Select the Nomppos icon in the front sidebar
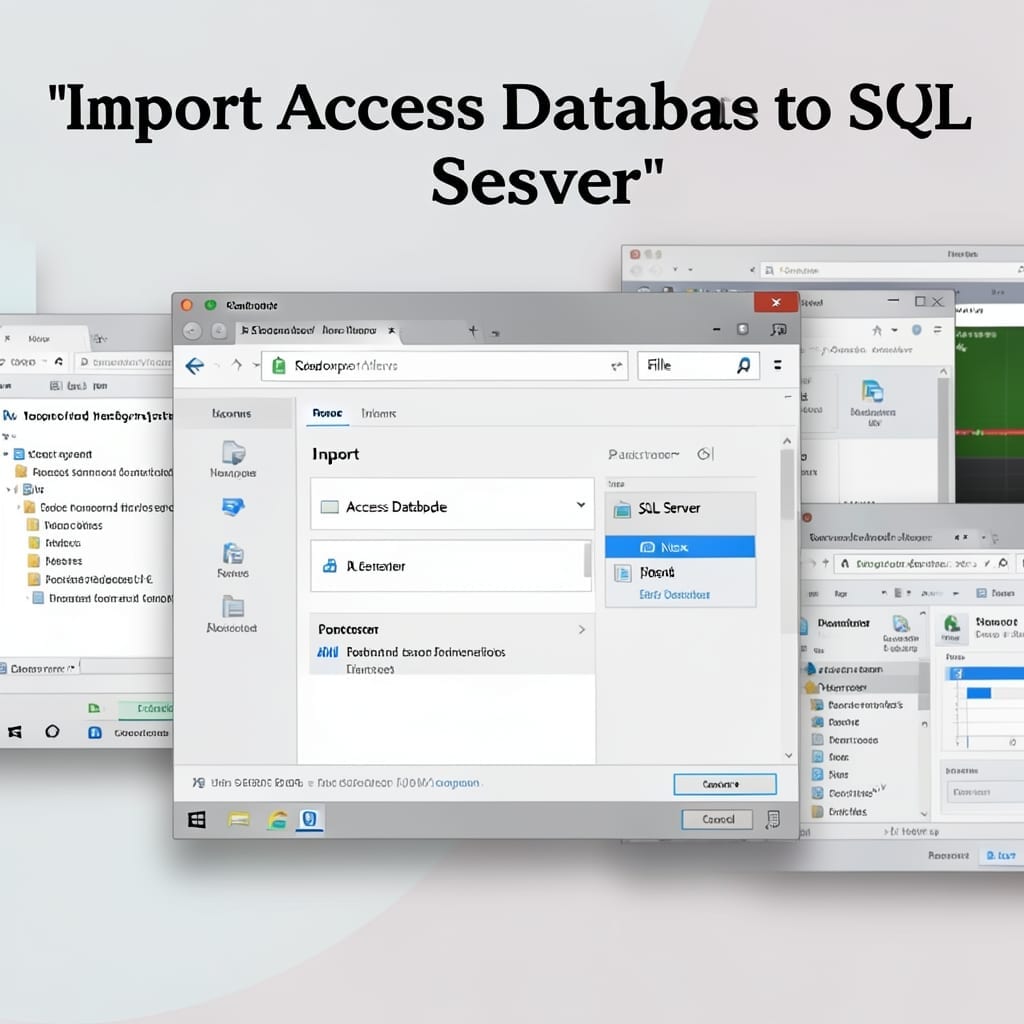 click(233, 453)
